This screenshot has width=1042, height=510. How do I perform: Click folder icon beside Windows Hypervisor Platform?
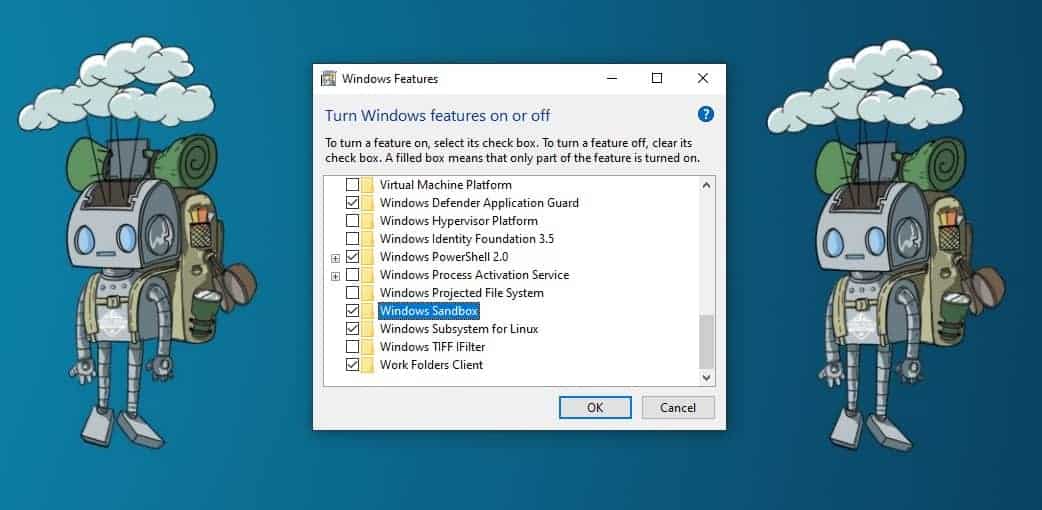coord(367,221)
